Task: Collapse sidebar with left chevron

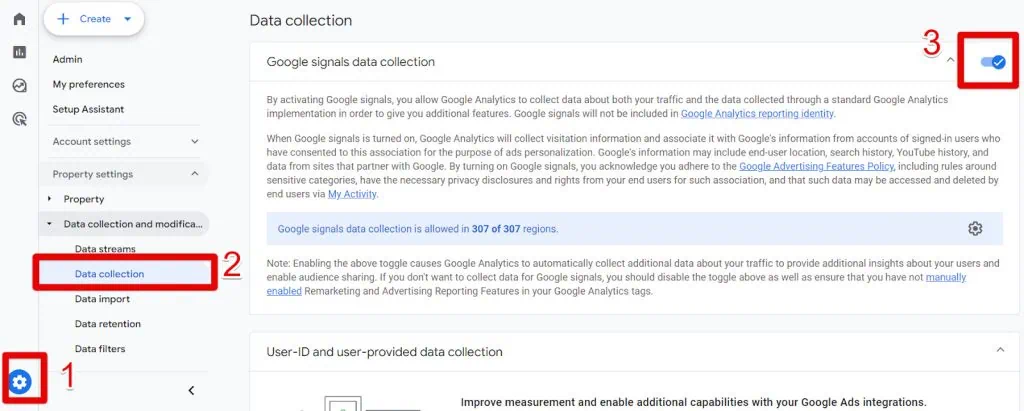Action: coord(191,390)
